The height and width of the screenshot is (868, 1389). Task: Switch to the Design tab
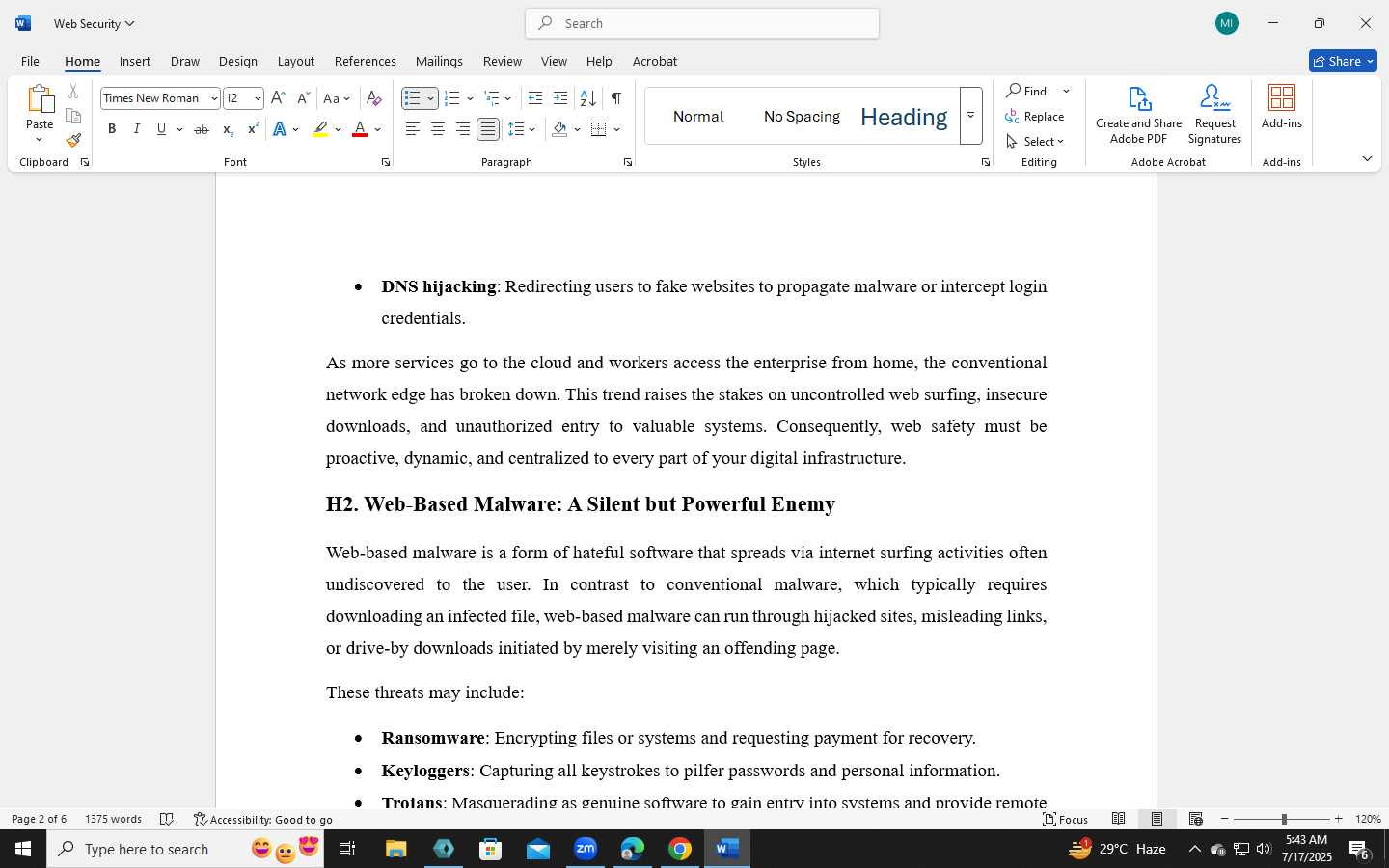(237, 61)
